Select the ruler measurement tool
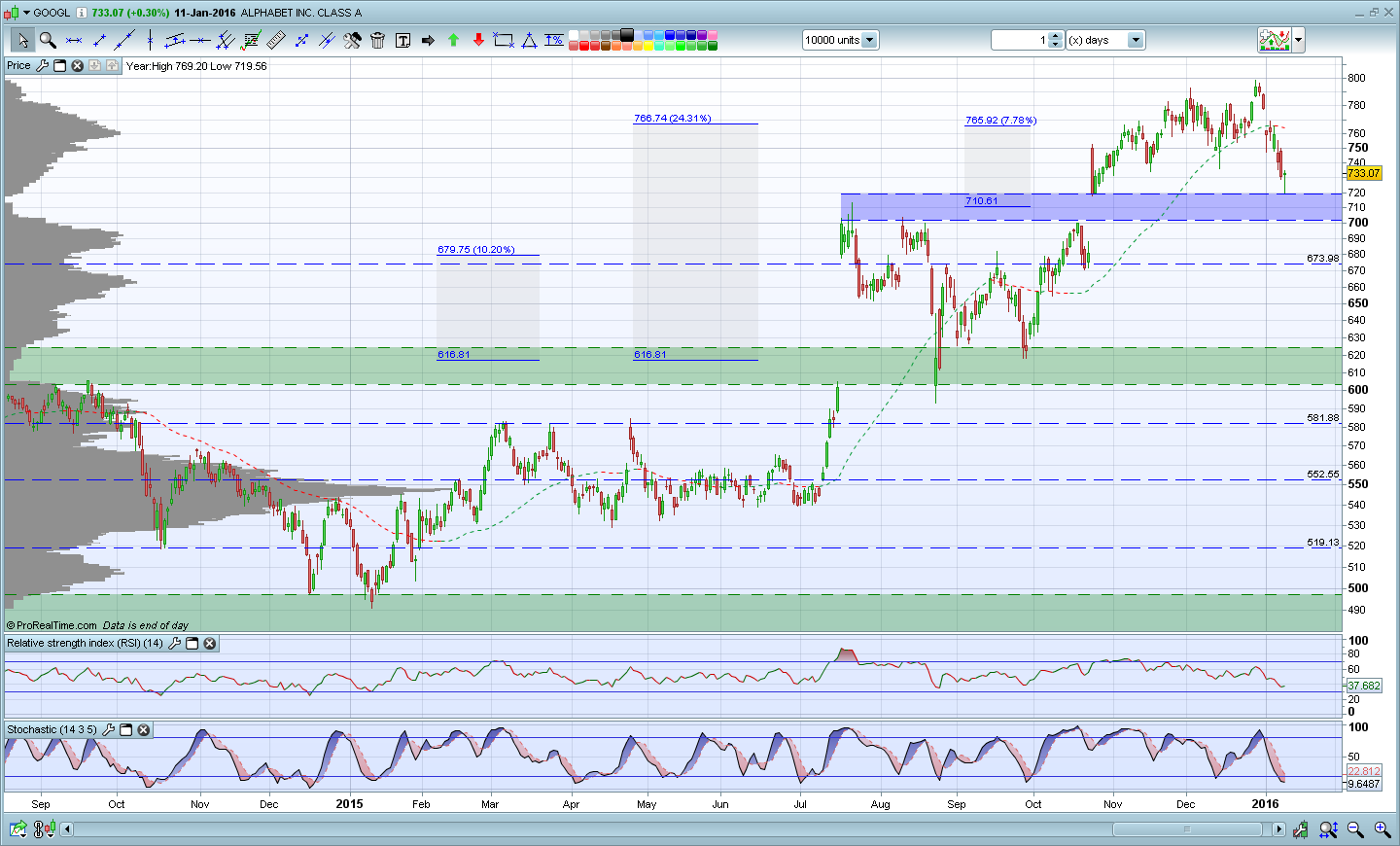The image size is (1400, 846). click(x=276, y=40)
